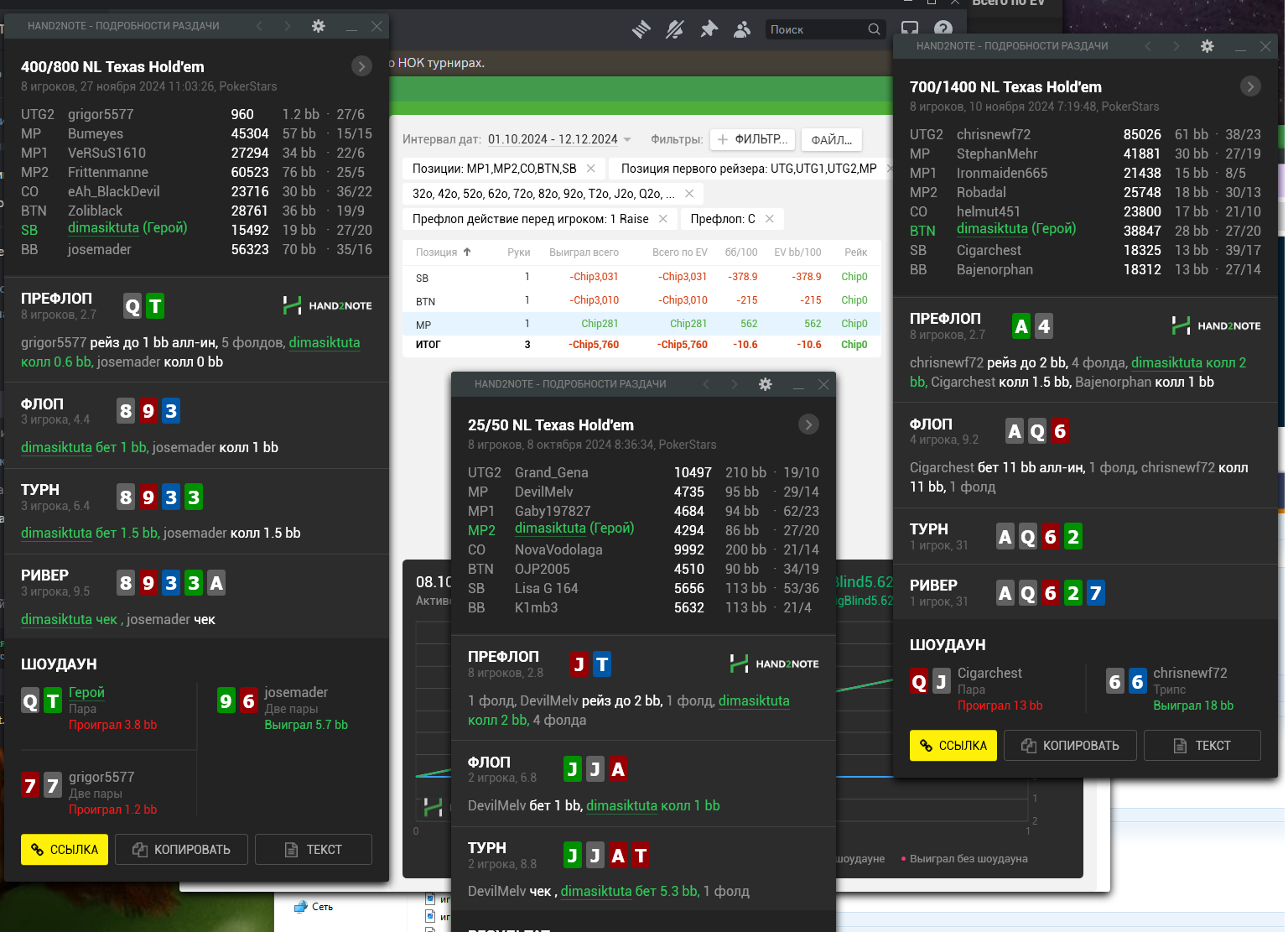Open the date range dropdown 01.10.2024 - 12.12.2024

(x=560, y=139)
